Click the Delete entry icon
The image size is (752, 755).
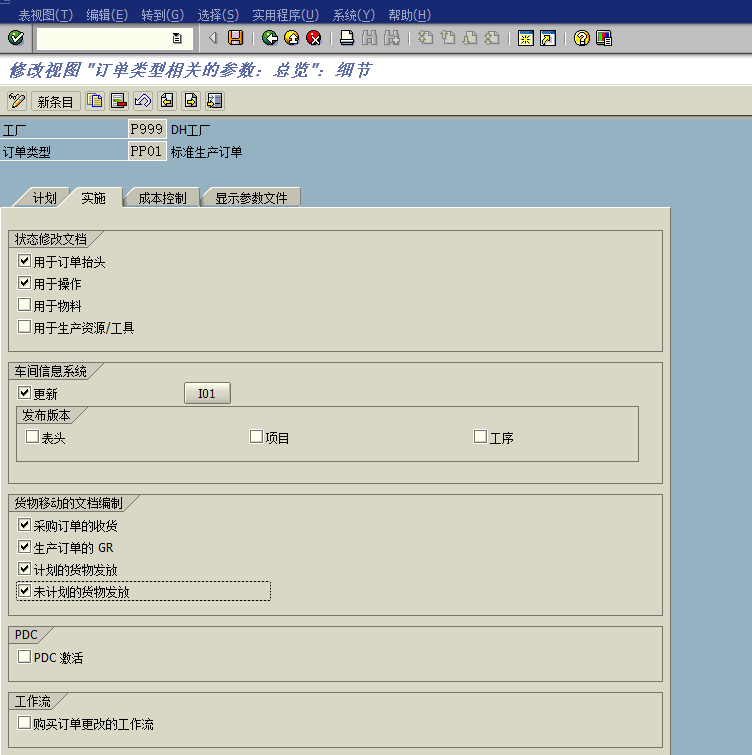[118, 101]
